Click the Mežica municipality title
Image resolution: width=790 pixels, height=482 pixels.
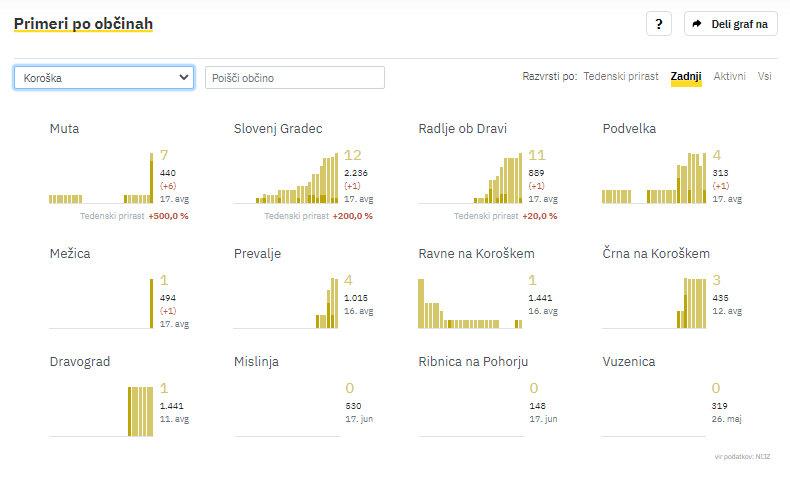pyautogui.click(x=70, y=253)
